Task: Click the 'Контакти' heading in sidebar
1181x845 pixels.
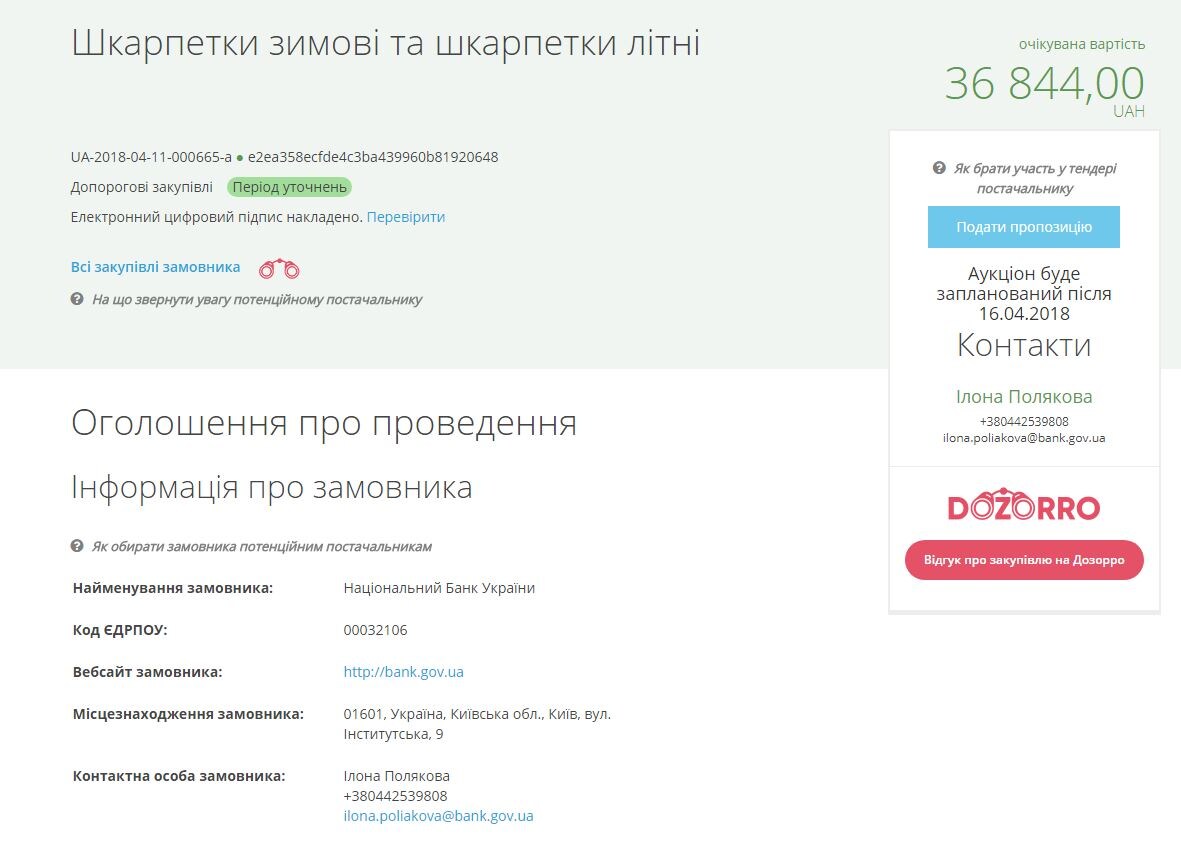Action: 1024,346
